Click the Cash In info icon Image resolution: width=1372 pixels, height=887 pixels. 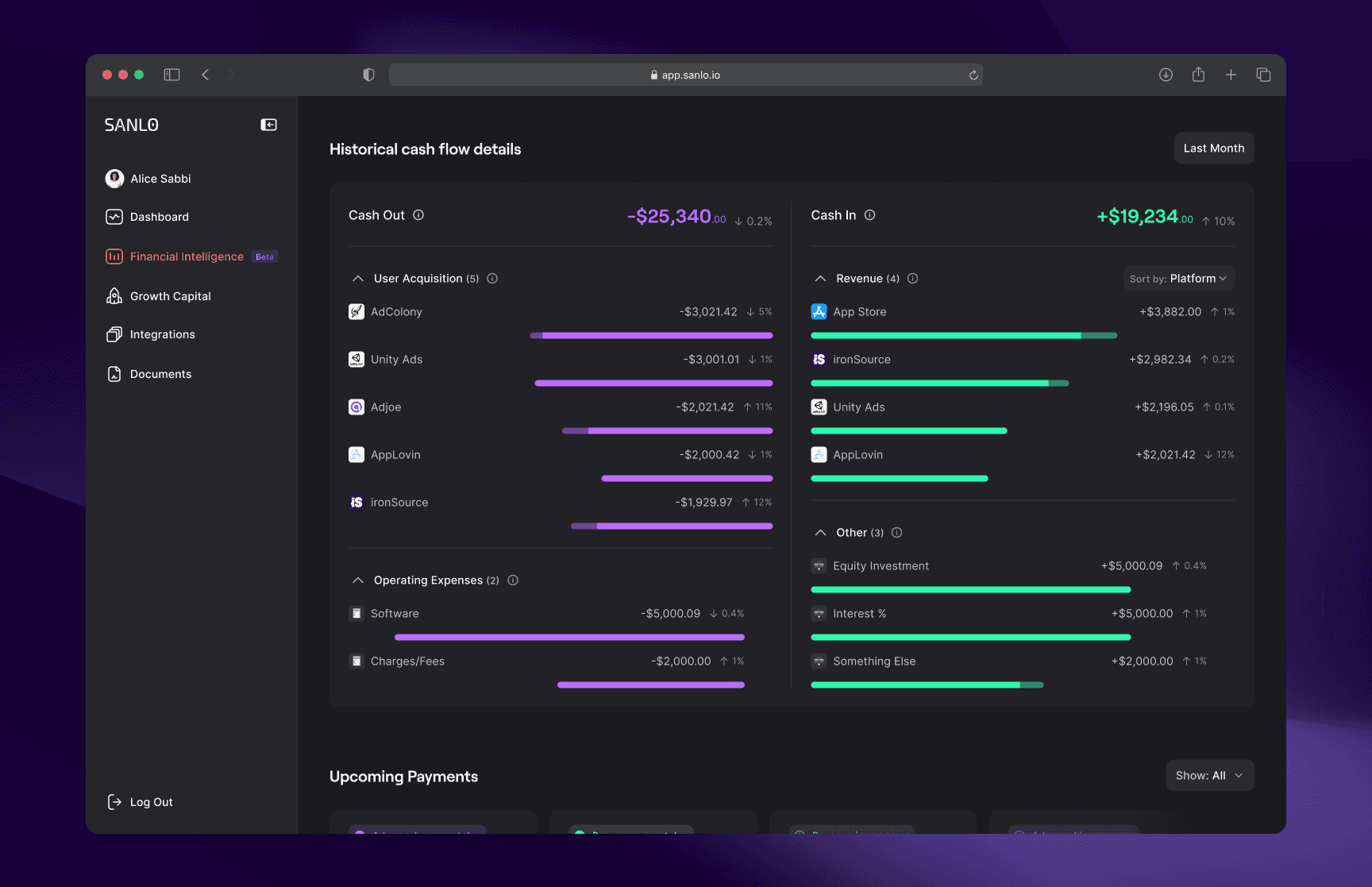click(870, 215)
